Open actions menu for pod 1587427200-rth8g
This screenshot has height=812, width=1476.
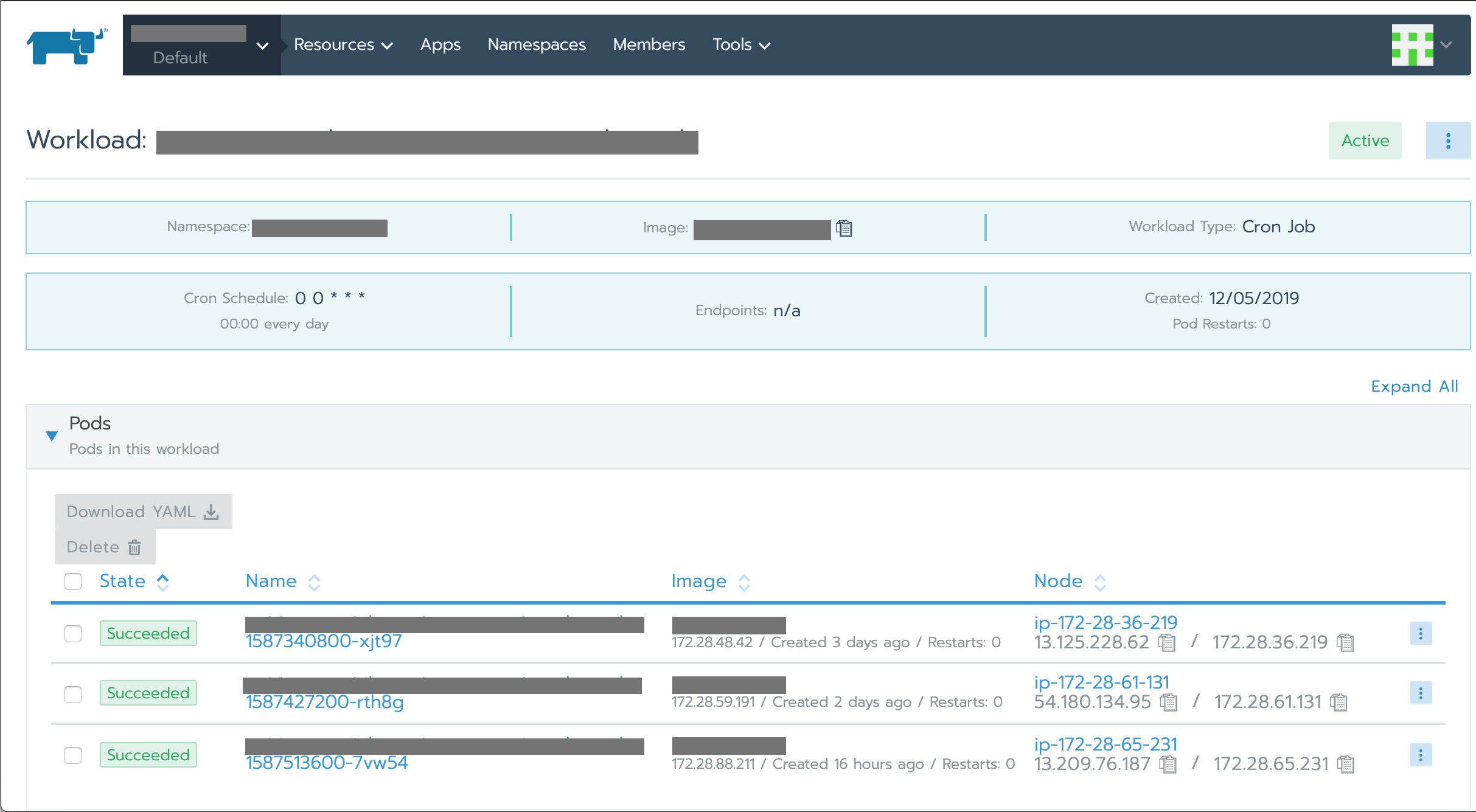[1421, 693]
